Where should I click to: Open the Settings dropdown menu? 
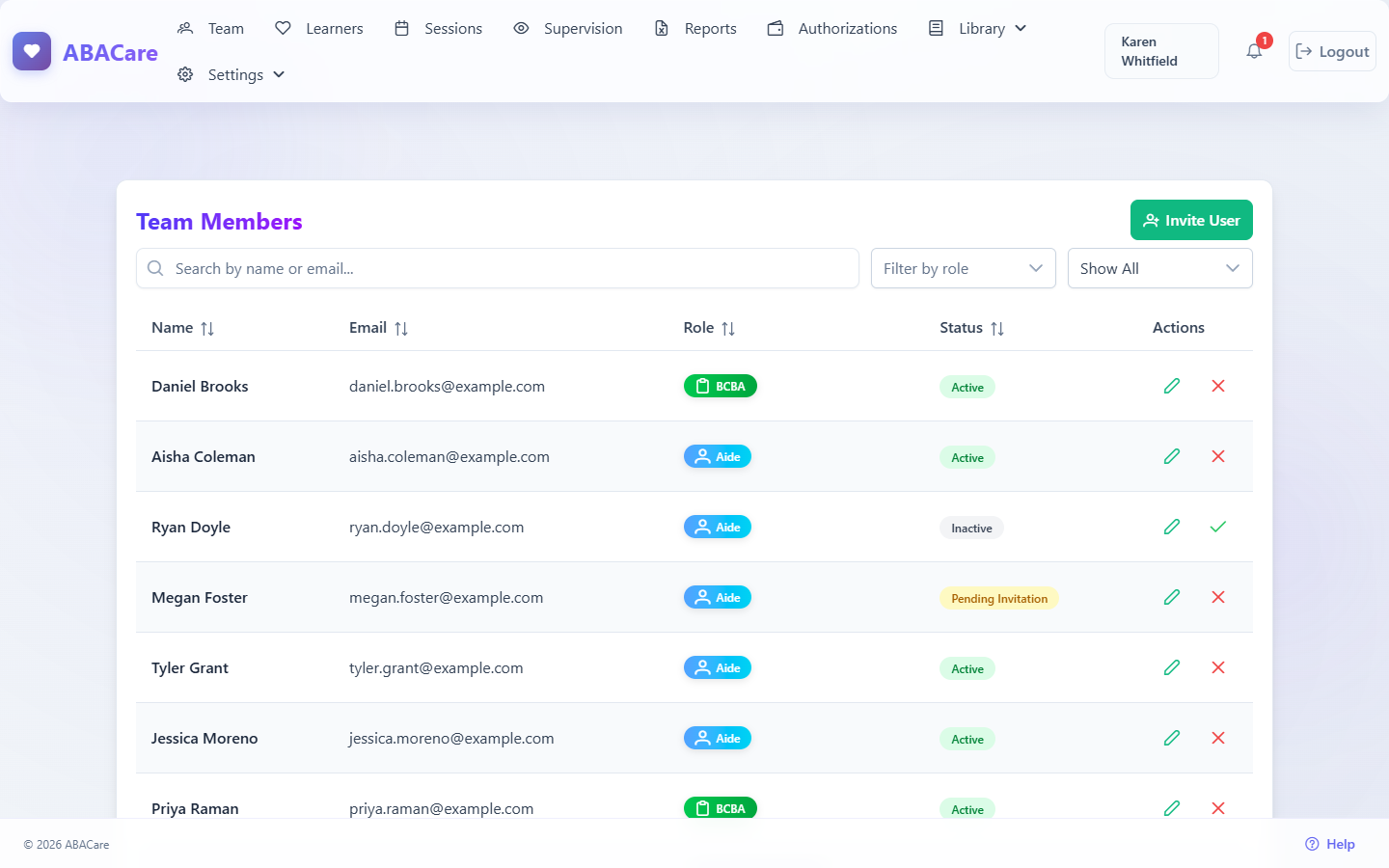coord(231,75)
